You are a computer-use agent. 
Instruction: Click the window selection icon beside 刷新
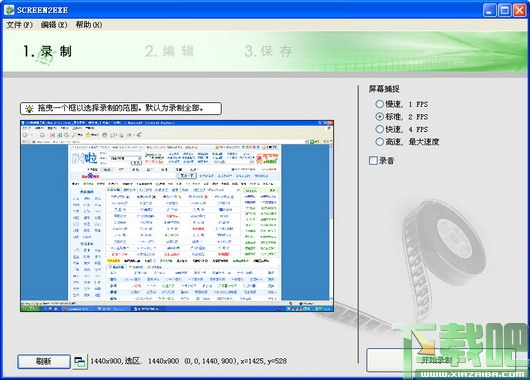80,362
